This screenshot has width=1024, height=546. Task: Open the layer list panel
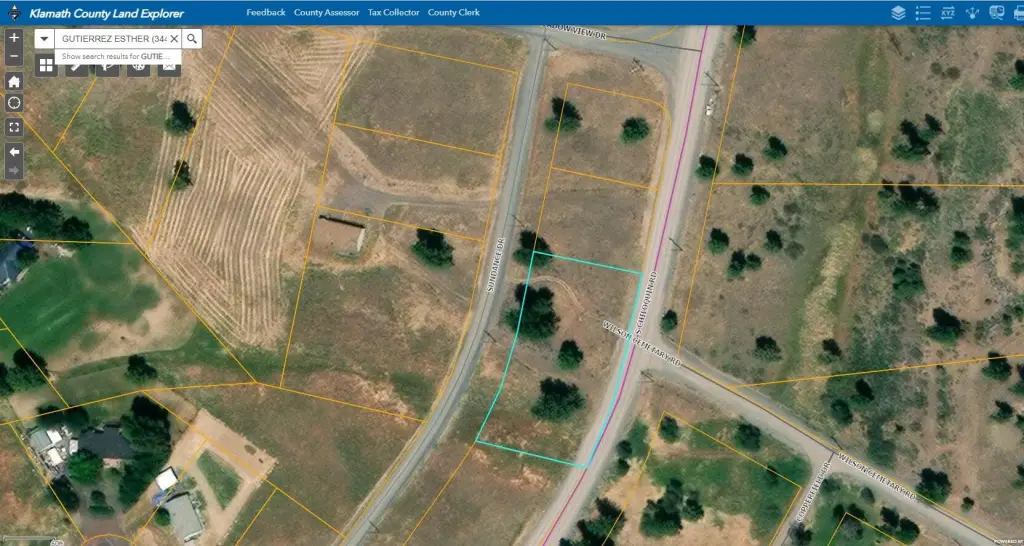tap(898, 13)
